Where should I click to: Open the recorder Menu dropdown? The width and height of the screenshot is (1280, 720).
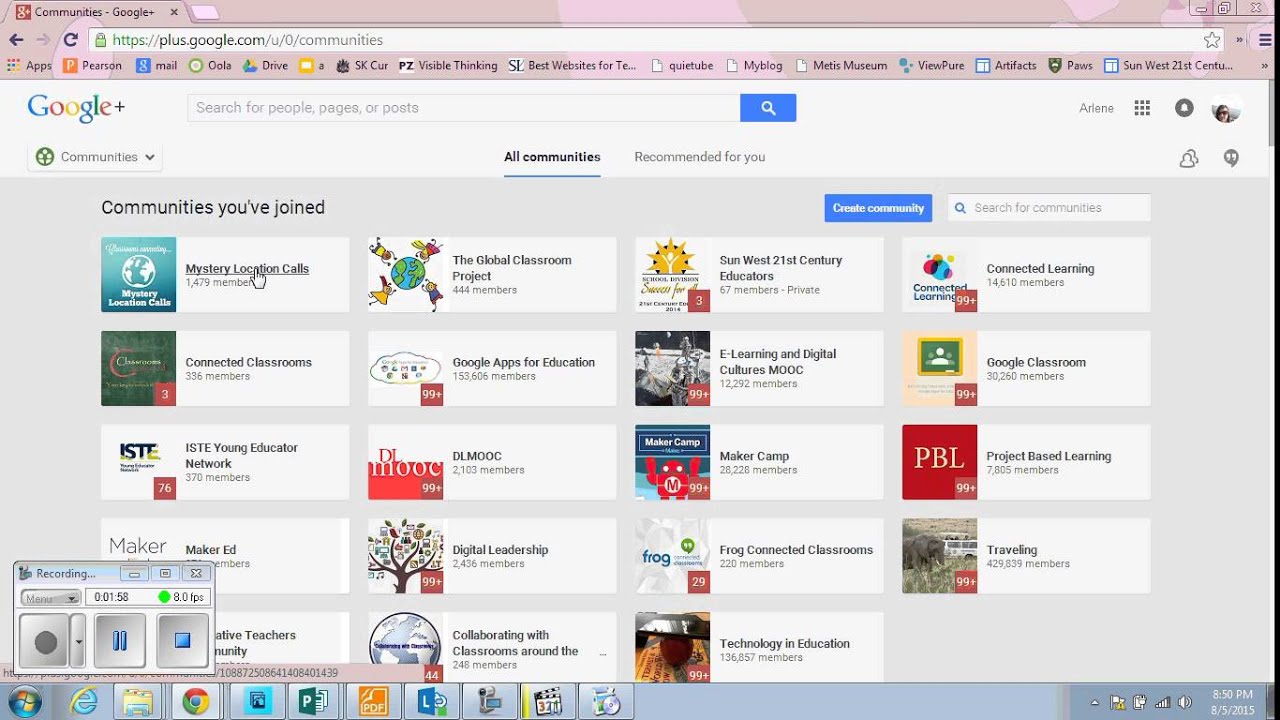pos(50,597)
